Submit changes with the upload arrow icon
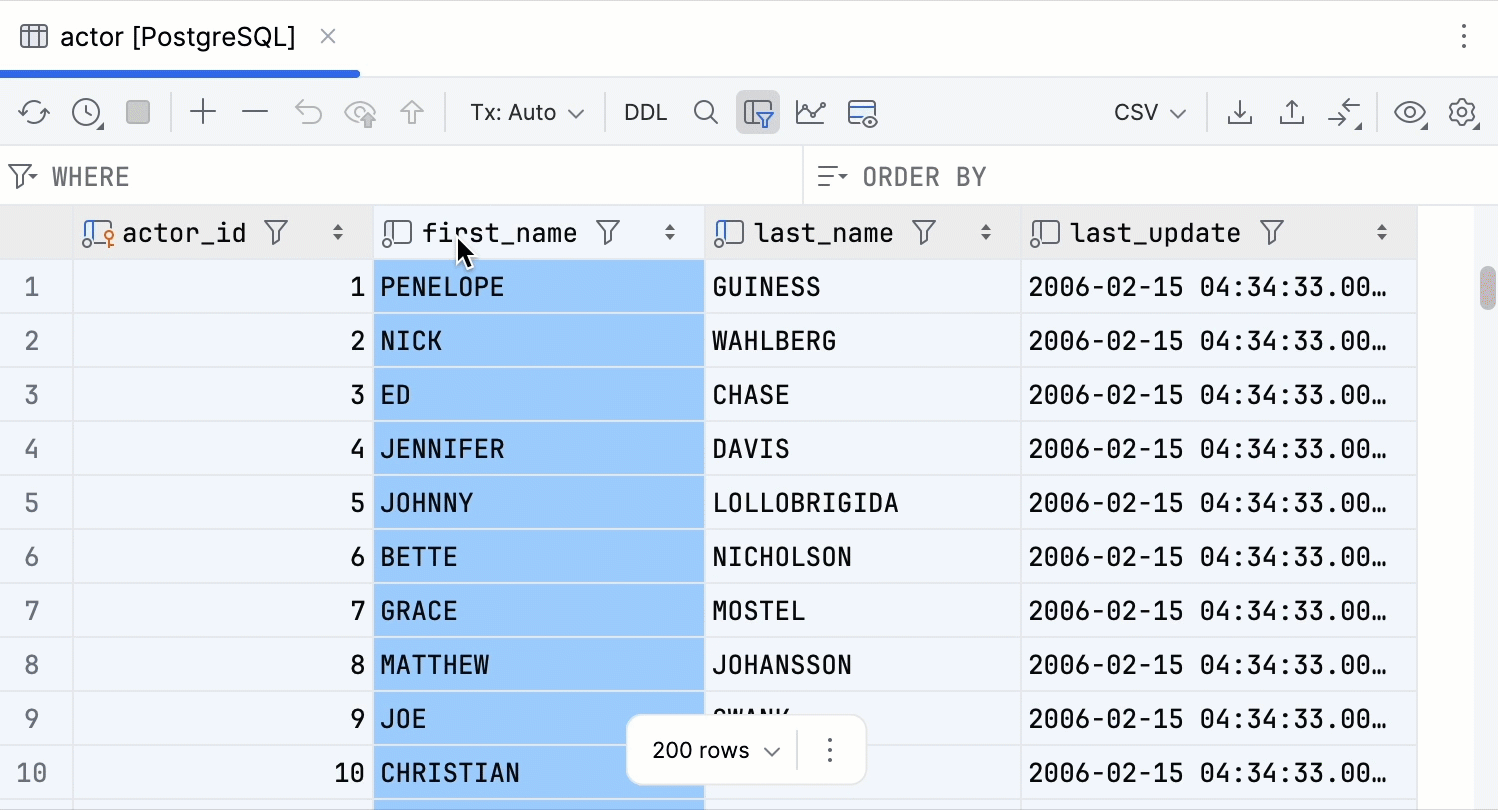Image resolution: width=1498 pixels, height=810 pixels. coord(1291,112)
